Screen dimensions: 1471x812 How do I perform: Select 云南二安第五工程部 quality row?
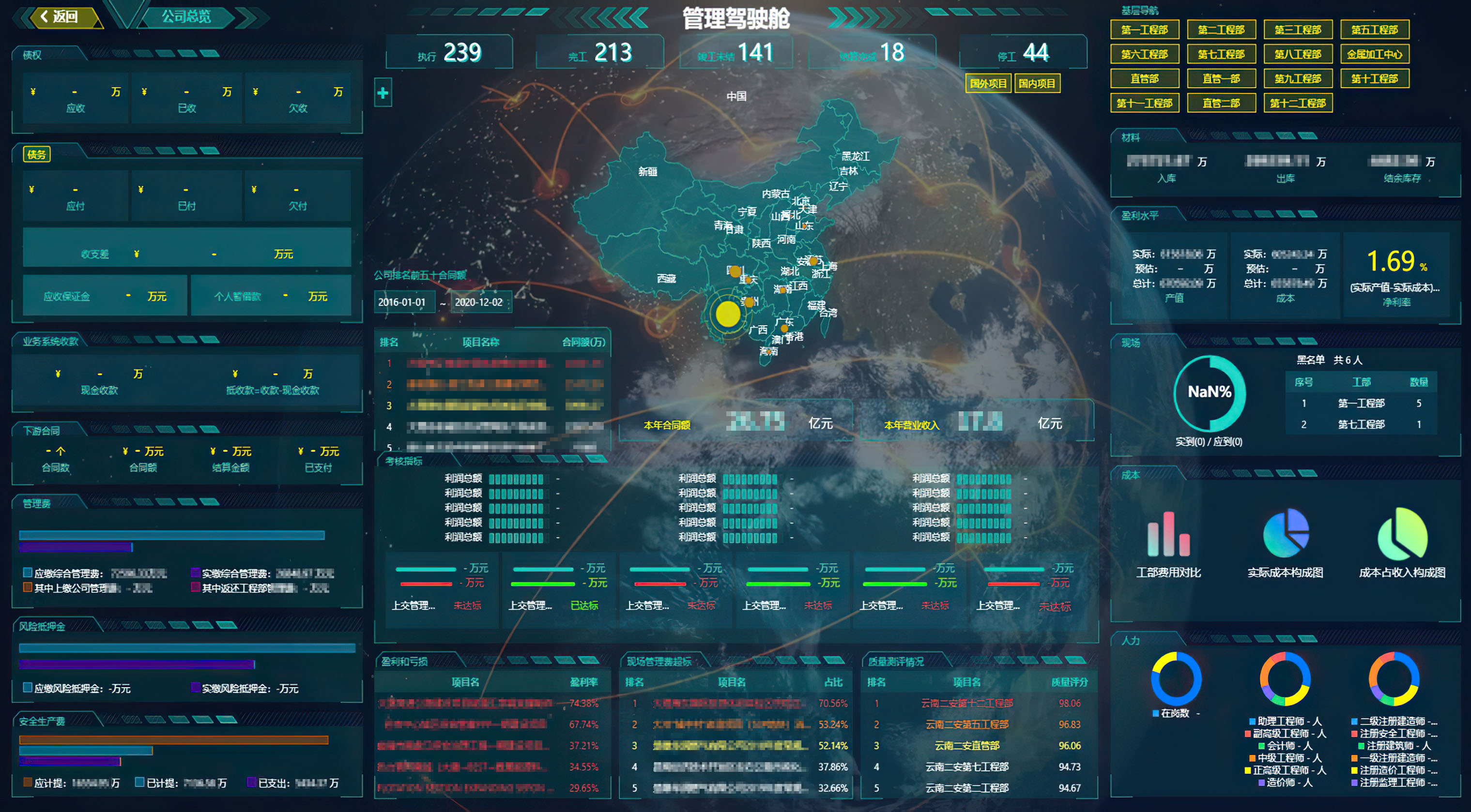pyautogui.click(x=967, y=724)
